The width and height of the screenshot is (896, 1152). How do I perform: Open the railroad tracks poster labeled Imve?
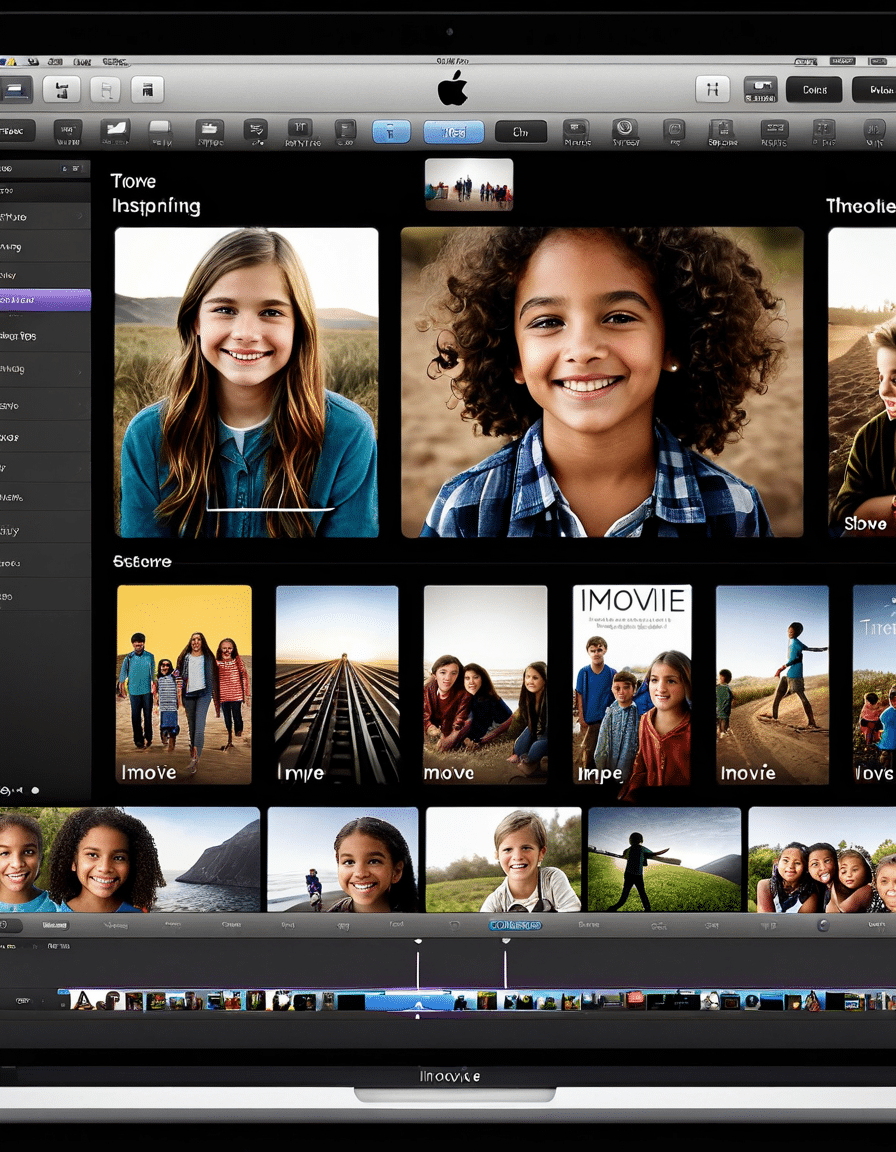point(337,684)
